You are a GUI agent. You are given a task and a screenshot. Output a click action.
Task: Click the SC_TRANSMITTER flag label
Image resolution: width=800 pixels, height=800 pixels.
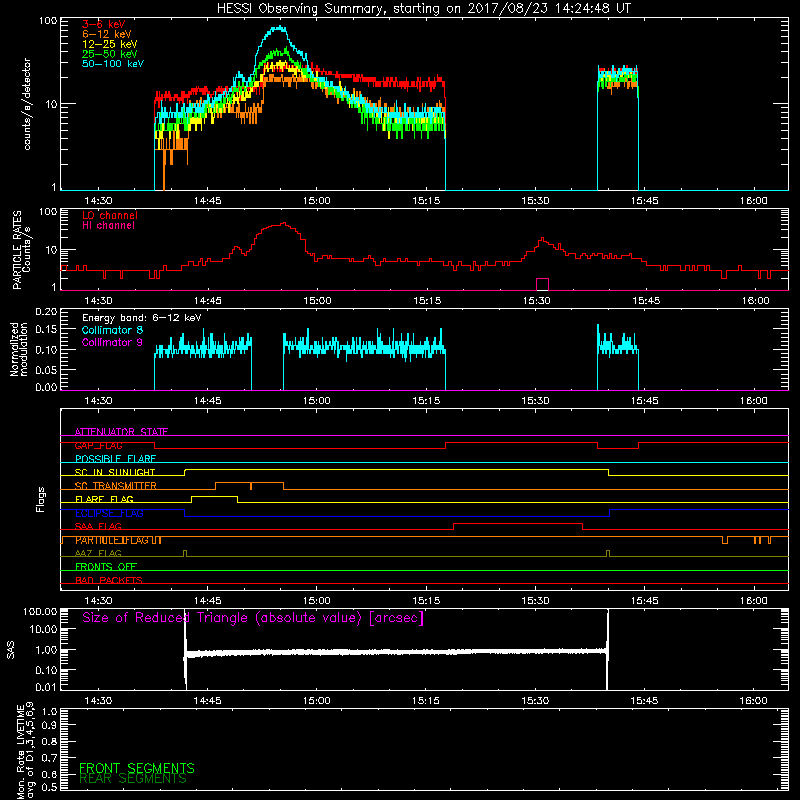coord(116,486)
